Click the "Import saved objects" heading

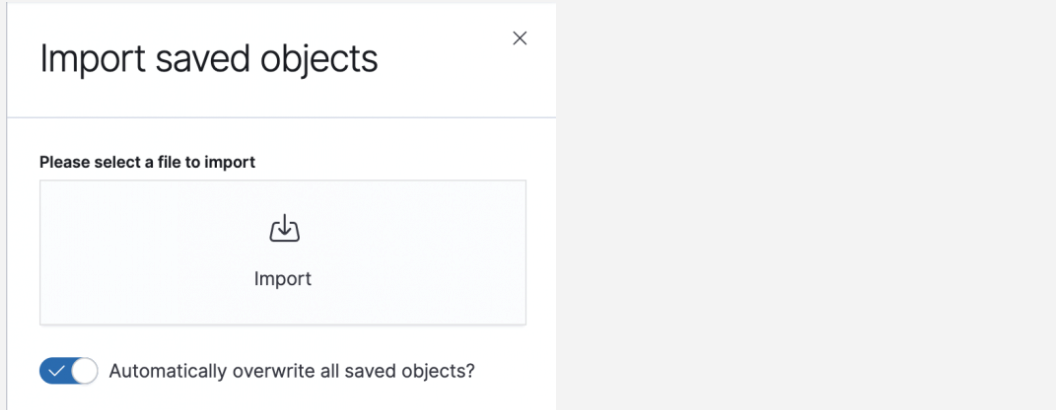209,59
